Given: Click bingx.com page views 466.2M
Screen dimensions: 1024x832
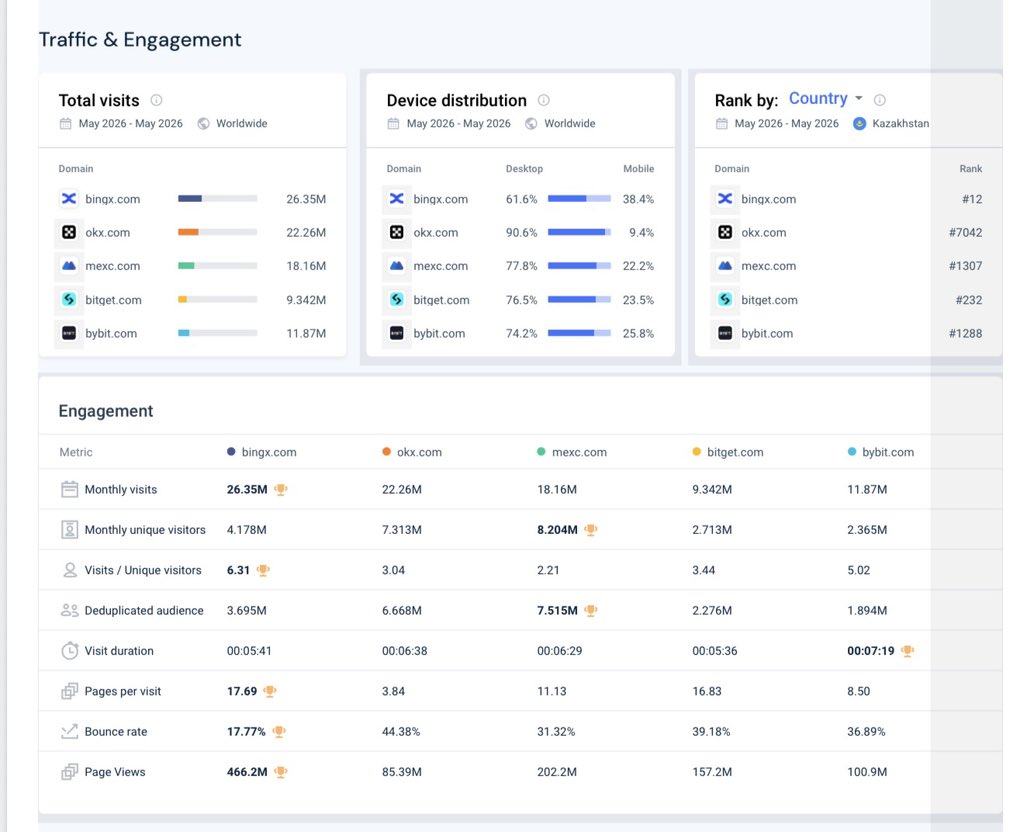Looking at the screenshot, I should pos(247,772).
